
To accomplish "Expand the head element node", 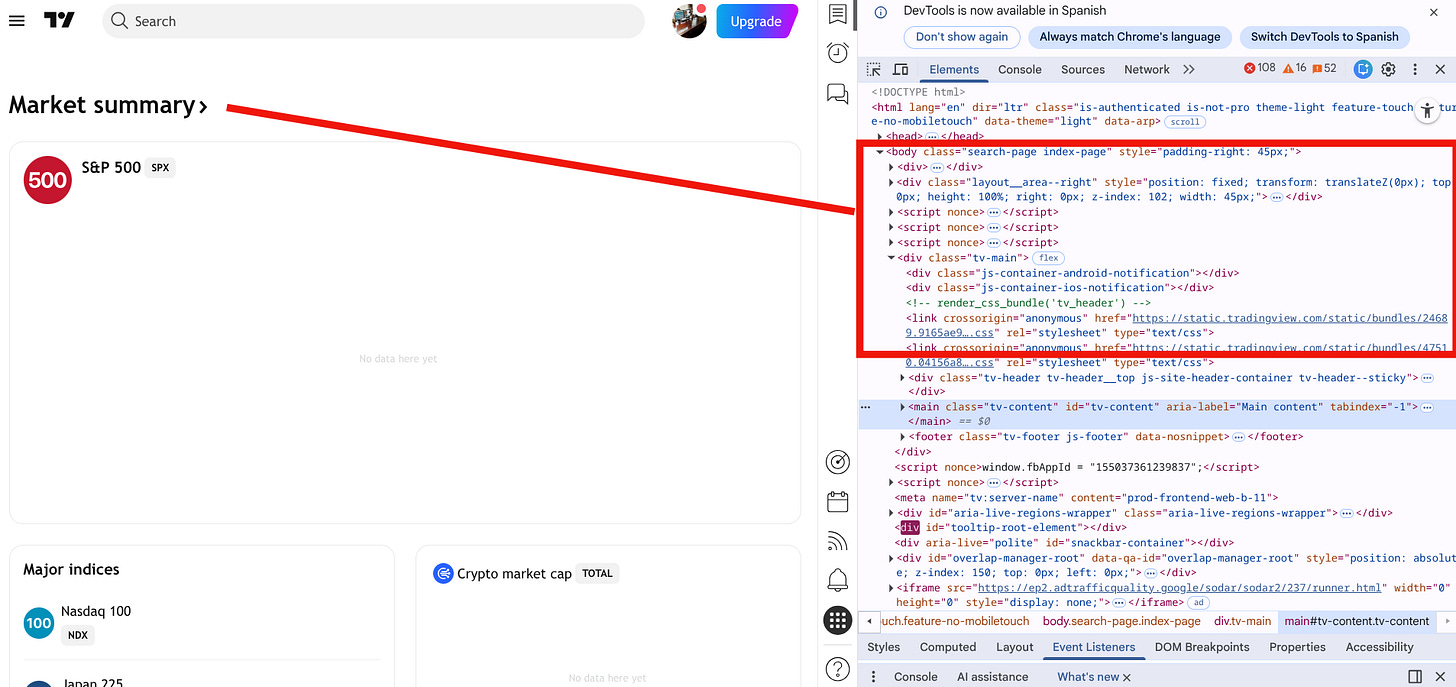I will (x=880, y=137).
